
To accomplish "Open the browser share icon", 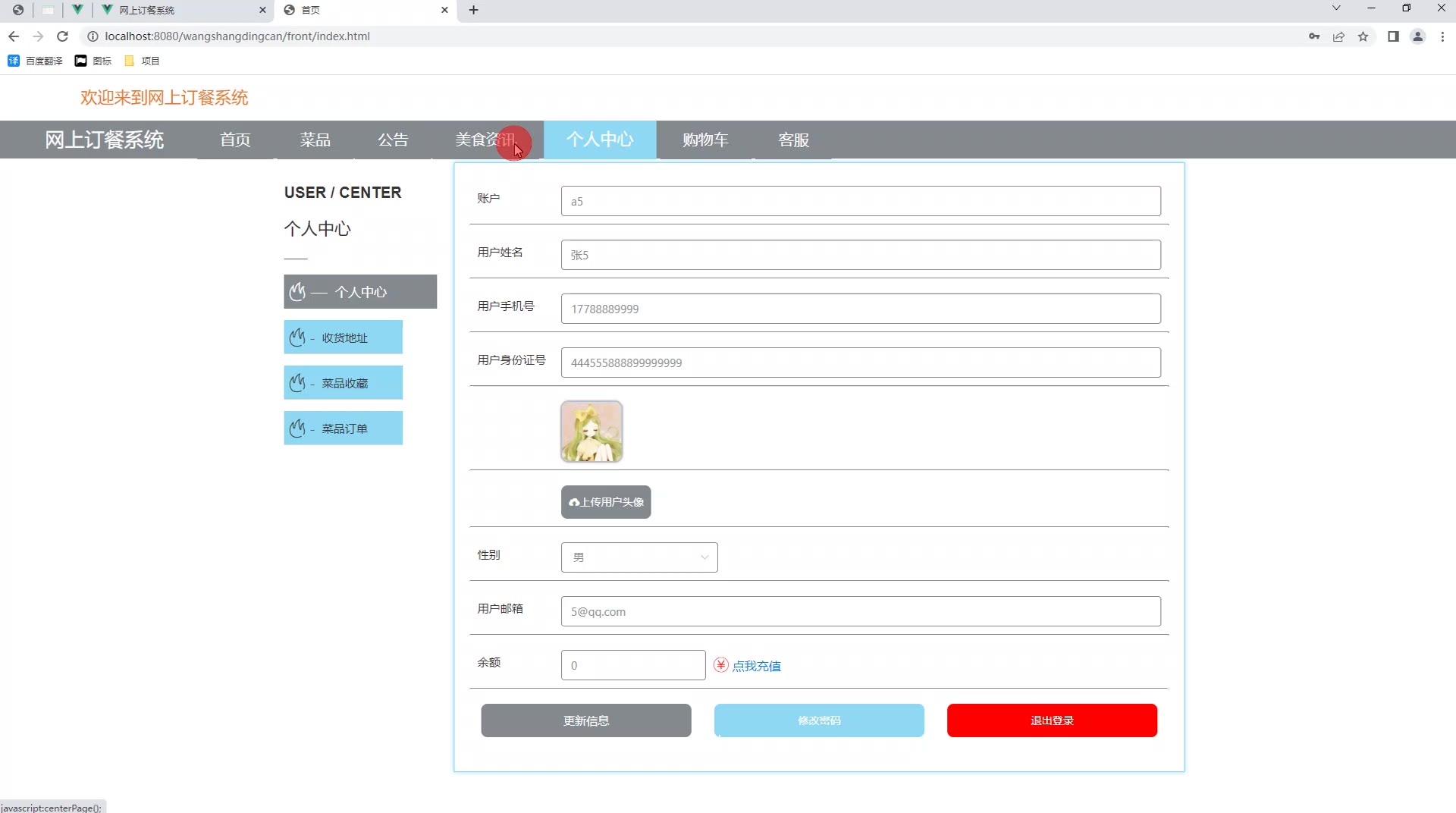I will point(1338,36).
